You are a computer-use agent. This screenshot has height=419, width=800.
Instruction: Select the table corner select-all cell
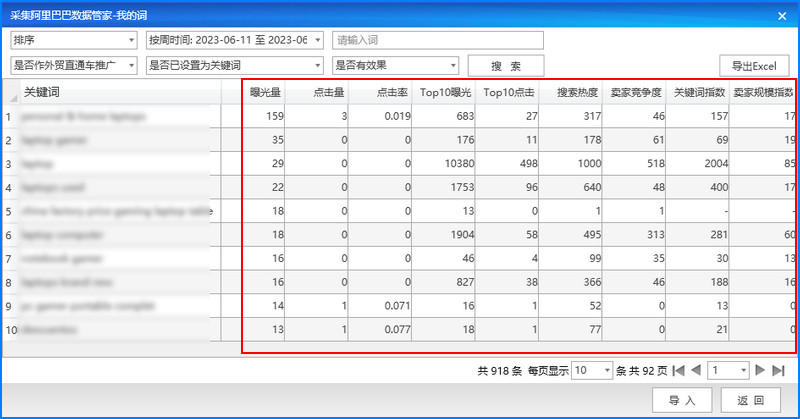(x=11, y=92)
